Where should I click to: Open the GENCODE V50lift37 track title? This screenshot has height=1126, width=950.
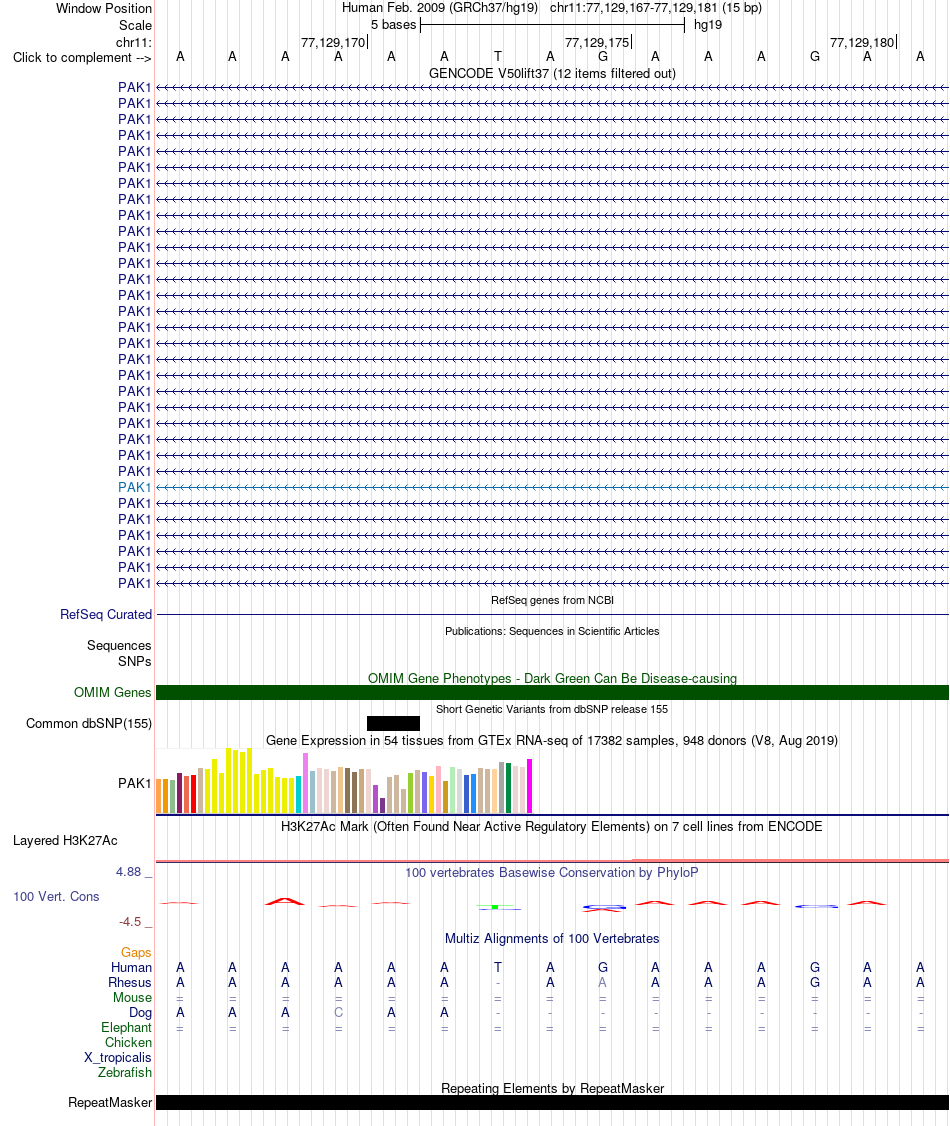click(551, 73)
